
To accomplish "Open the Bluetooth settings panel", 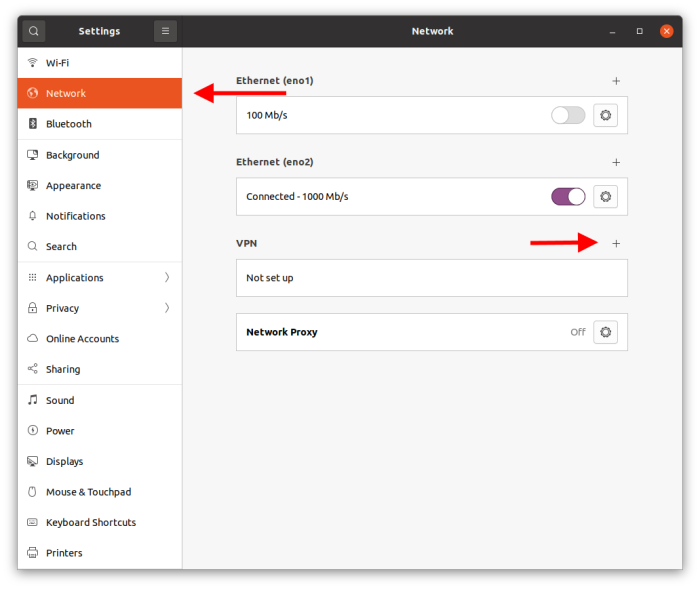I will point(68,124).
